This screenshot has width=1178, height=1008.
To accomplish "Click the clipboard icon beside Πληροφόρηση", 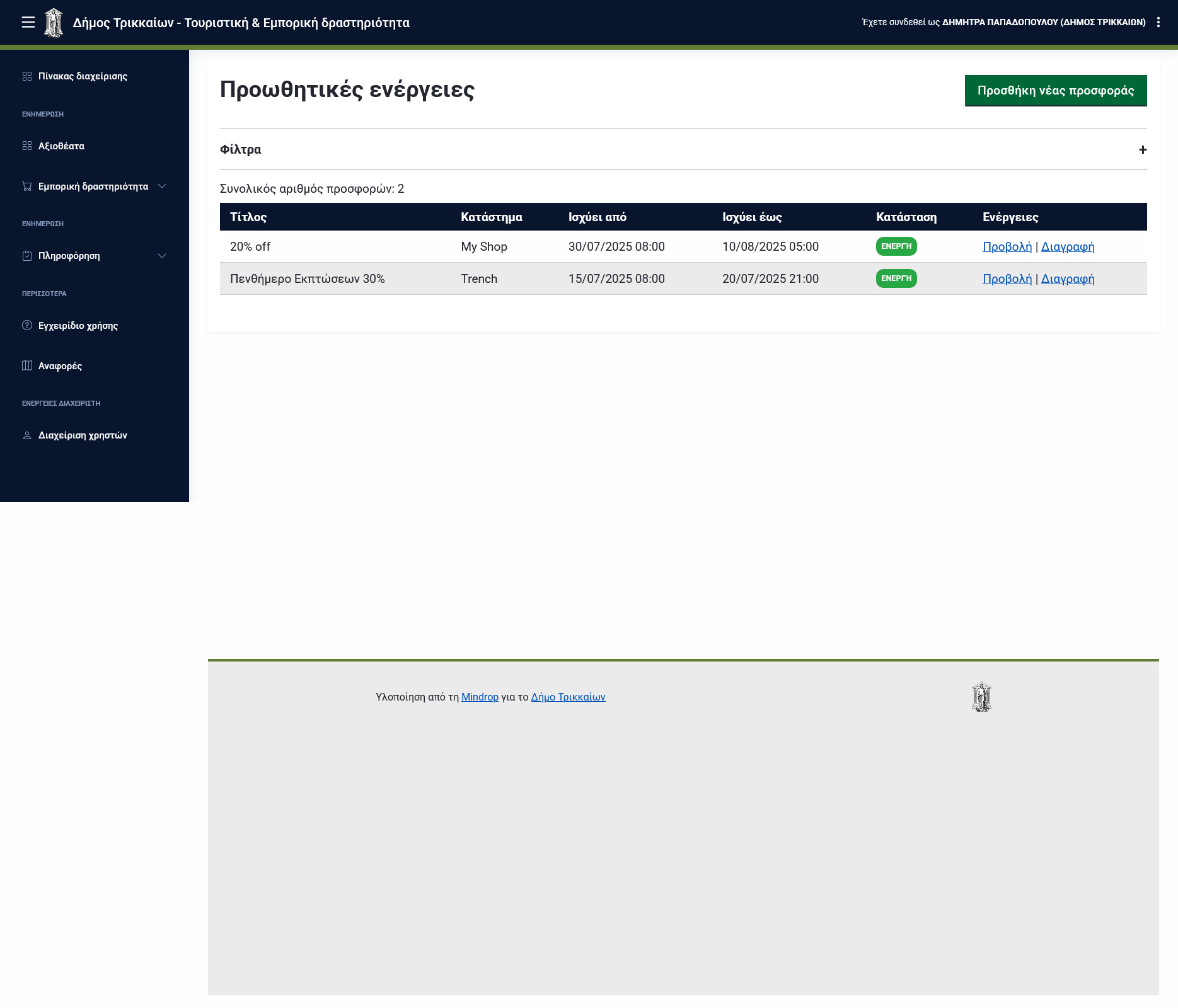I will tap(27, 256).
